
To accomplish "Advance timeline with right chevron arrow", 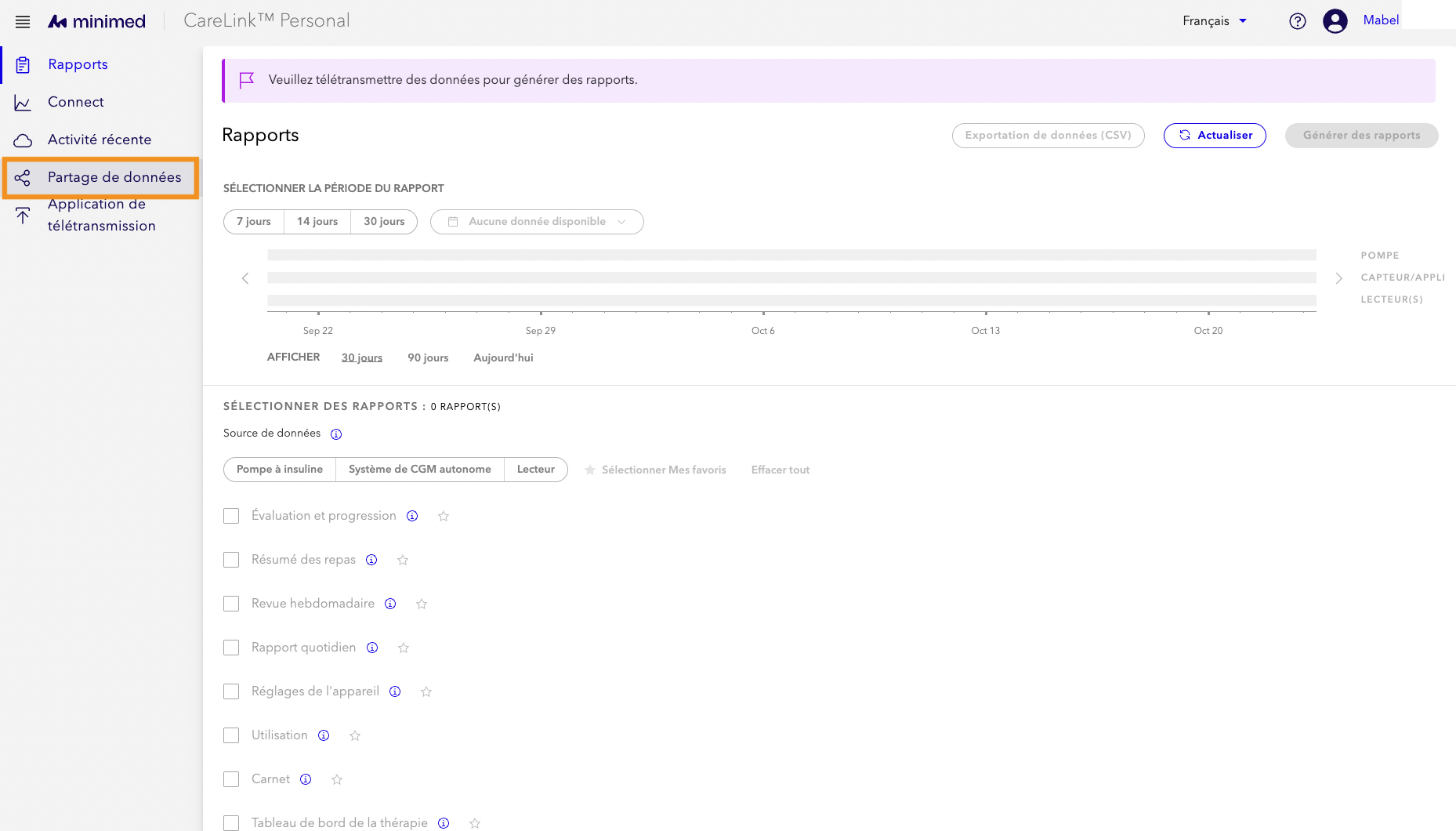I will tap(1339, 278).
